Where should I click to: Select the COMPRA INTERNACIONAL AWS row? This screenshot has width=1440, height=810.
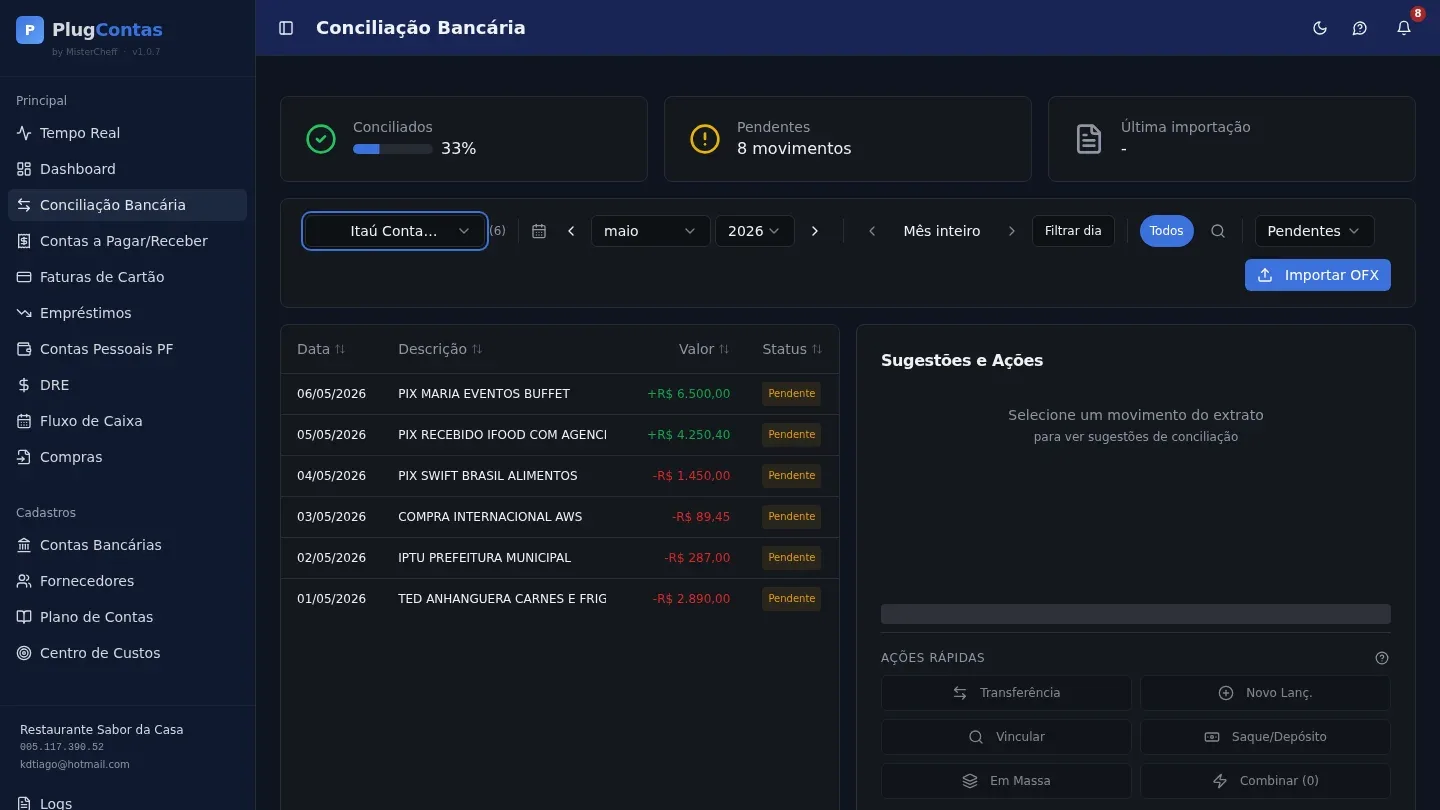(x=560, y=517)
